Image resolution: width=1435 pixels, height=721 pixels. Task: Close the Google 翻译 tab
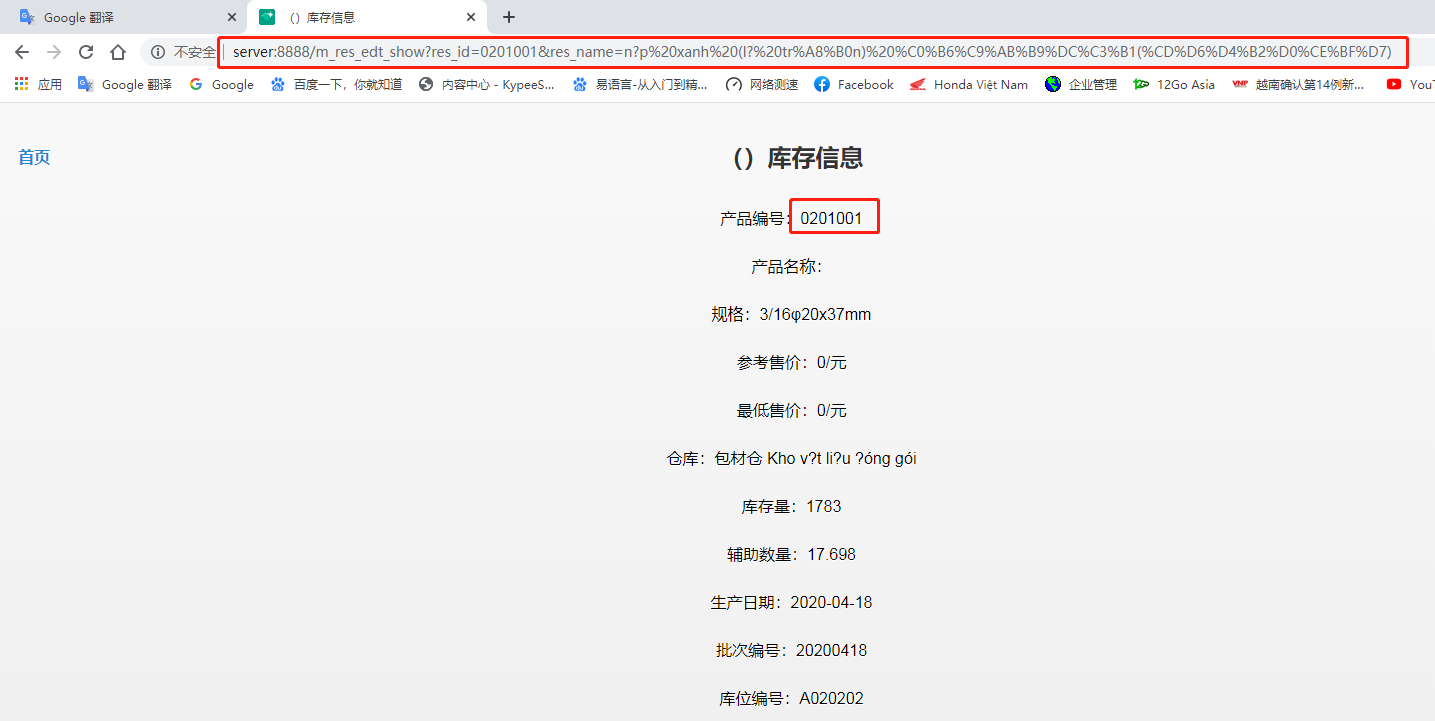click(x=232, y=17)
